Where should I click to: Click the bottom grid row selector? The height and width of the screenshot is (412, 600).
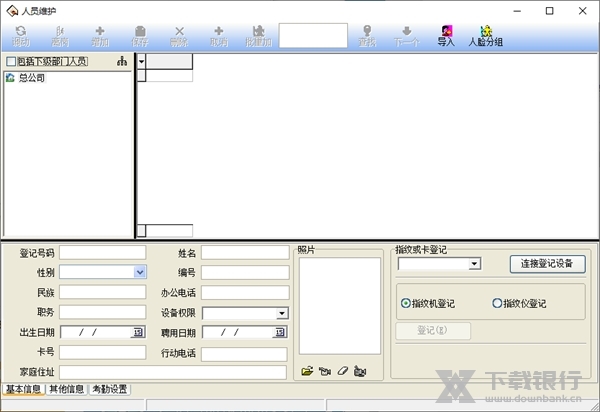point(142,231)
